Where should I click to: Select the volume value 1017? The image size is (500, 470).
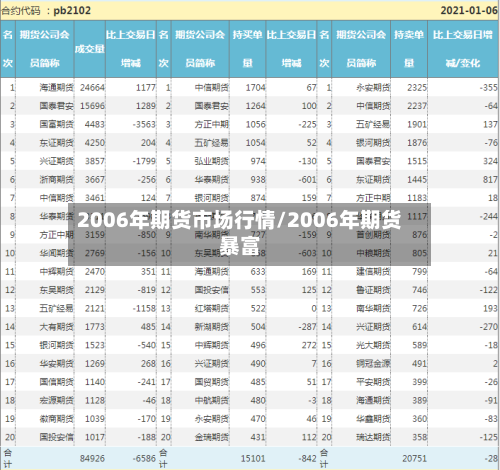pos(95,437)
